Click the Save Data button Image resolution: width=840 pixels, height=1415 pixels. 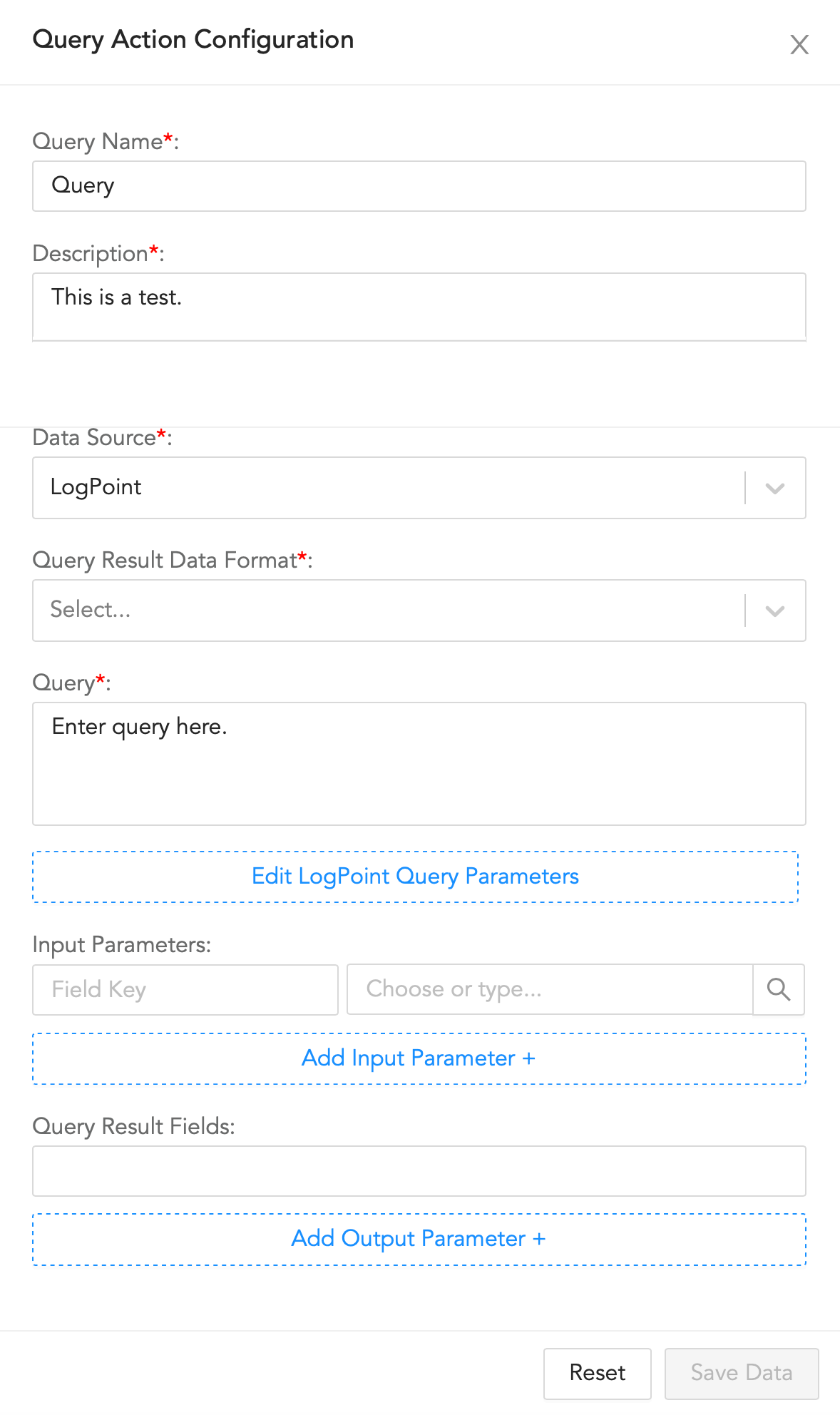pyautogui.click(x=742, y=1373)
